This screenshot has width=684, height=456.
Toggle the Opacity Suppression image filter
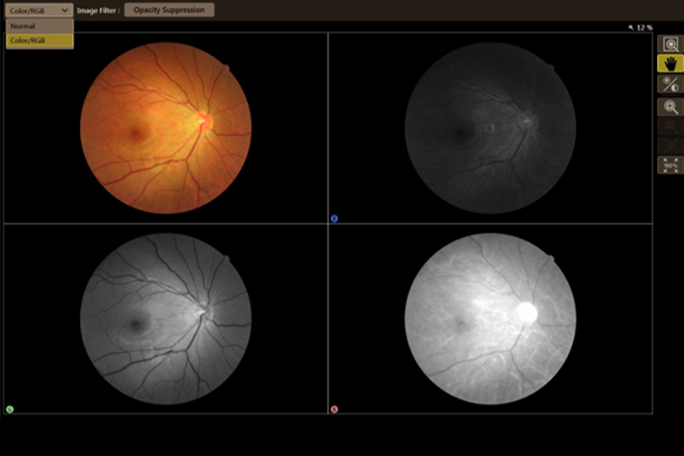(x=169, y=10)
